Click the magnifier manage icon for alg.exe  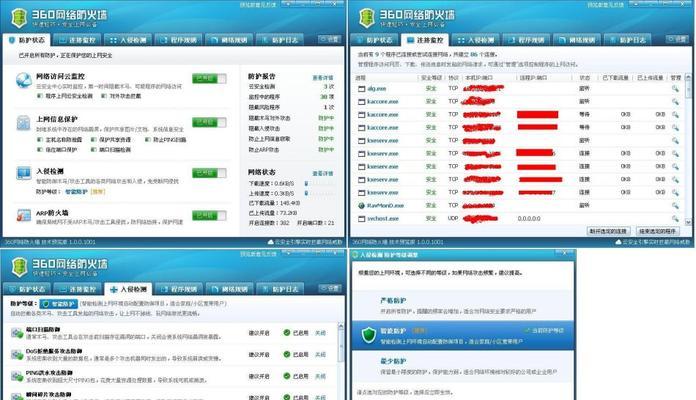coord(675,88)
